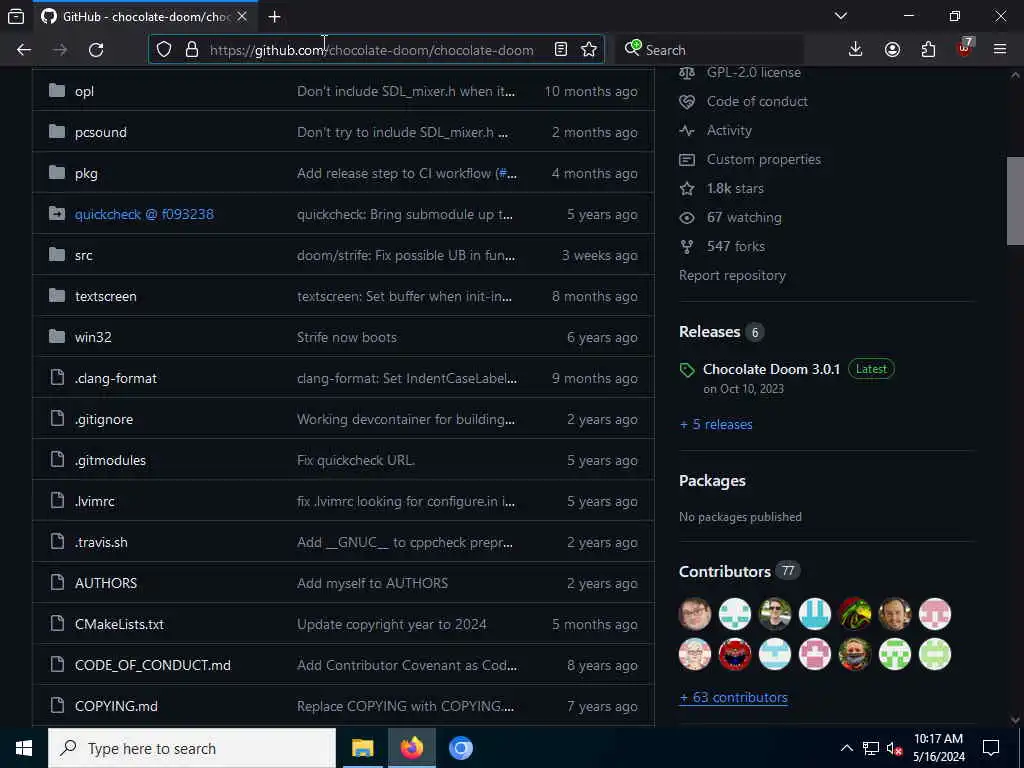Open the Windows Start menu
This screenshot has height=768, width=1024.
(x=24, y=748)
